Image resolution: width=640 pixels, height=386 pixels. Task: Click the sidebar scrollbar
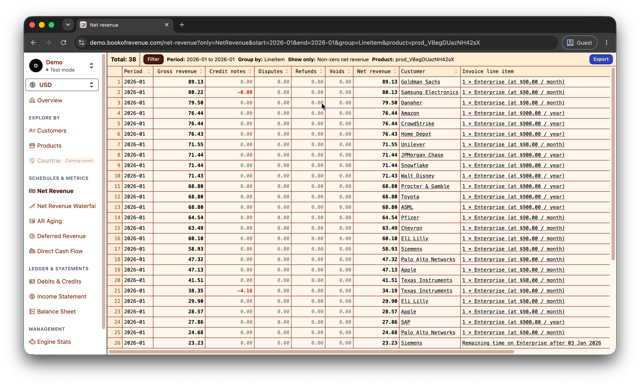pos(104,192)
